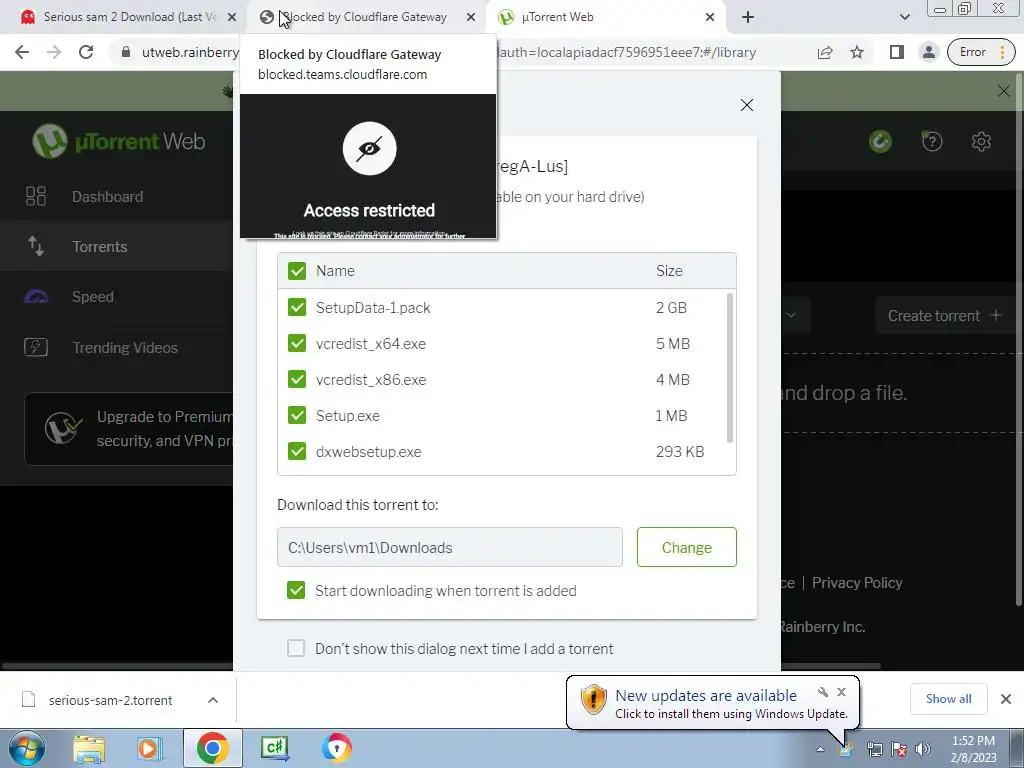Open the tab search dropdown arrow
The image size is (1024, 768).
[x=904, y=17]
